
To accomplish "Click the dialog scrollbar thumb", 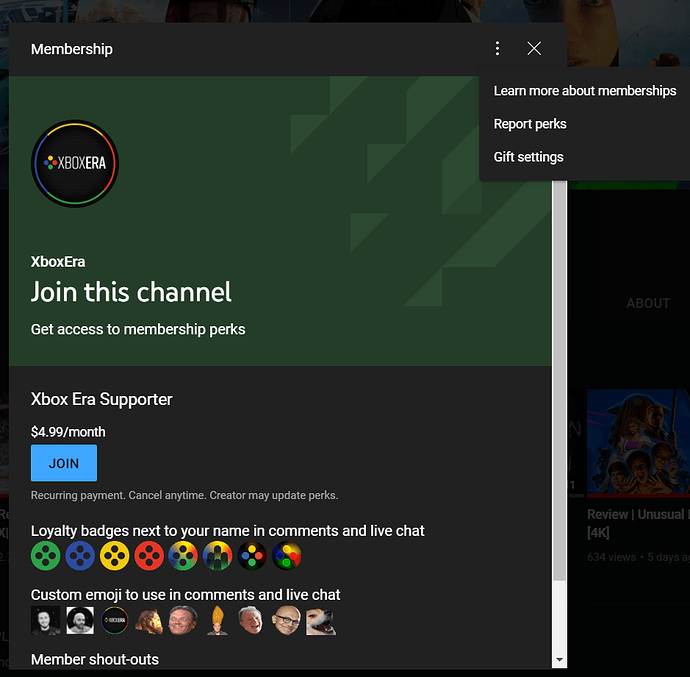I will pyautogui.click(x=559, y=380).
